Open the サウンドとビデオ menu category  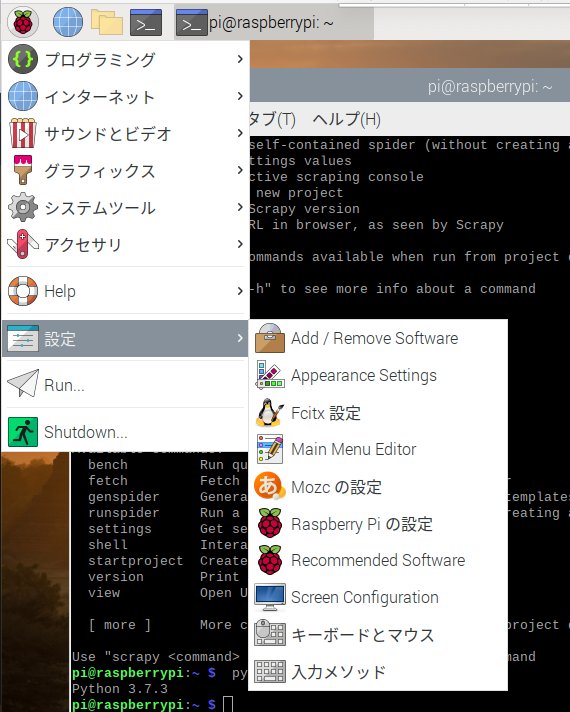(125, 133)
